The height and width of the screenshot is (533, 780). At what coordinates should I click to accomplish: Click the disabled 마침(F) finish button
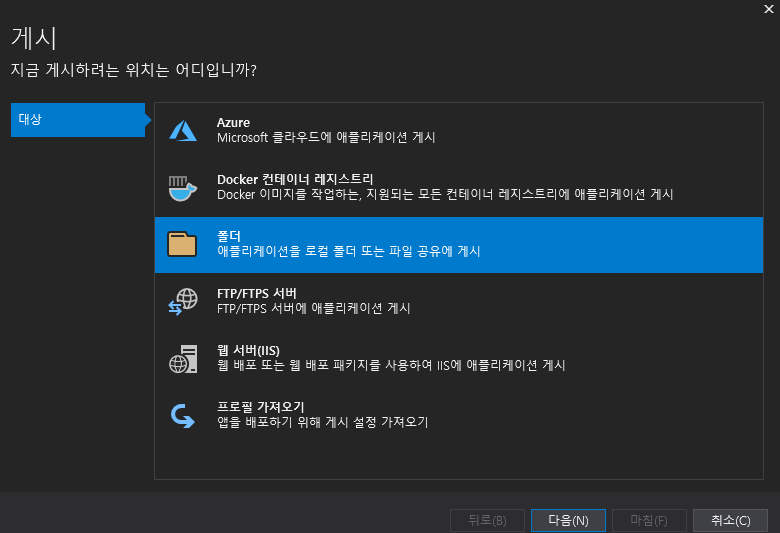tap(649, 521)
